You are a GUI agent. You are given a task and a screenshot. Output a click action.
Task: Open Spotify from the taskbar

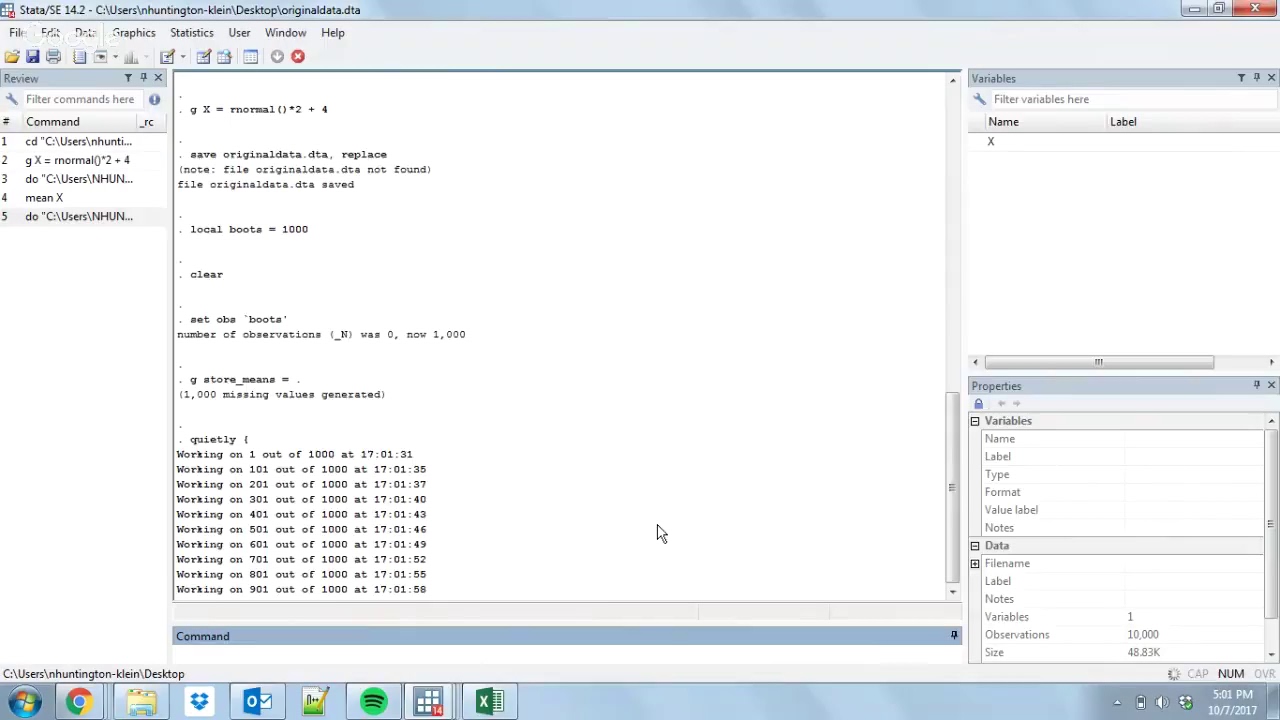[374, 702]
